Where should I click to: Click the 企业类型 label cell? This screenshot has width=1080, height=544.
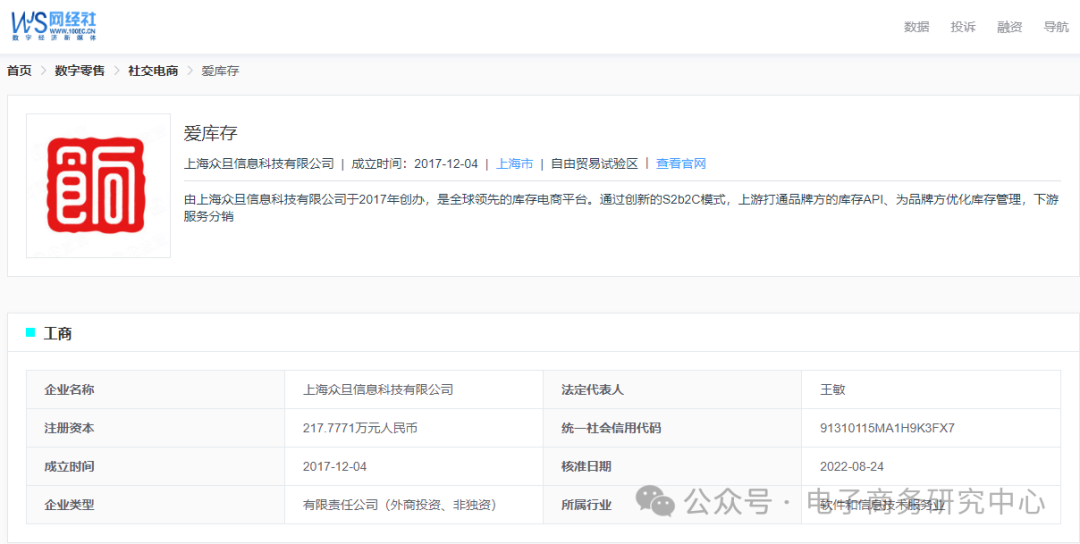pyautogui.click(x=156, y=505)
